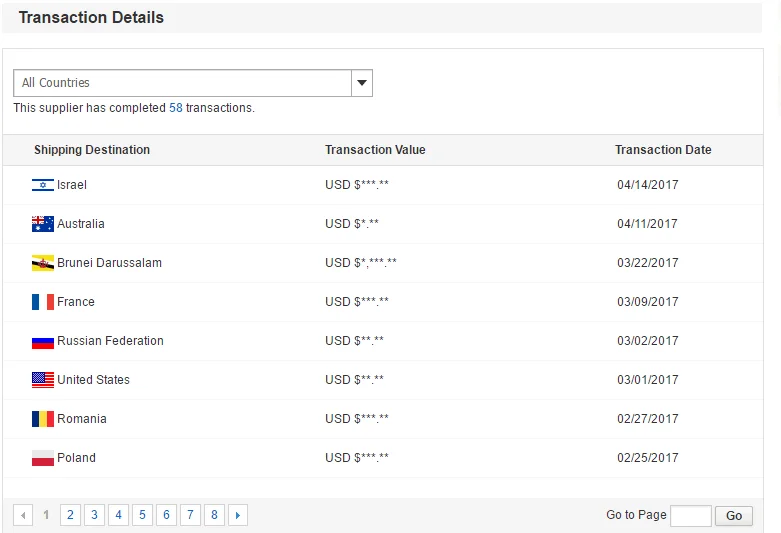Open the All Countries dropdown
781x533 pixels.
[x=182, y=83]
